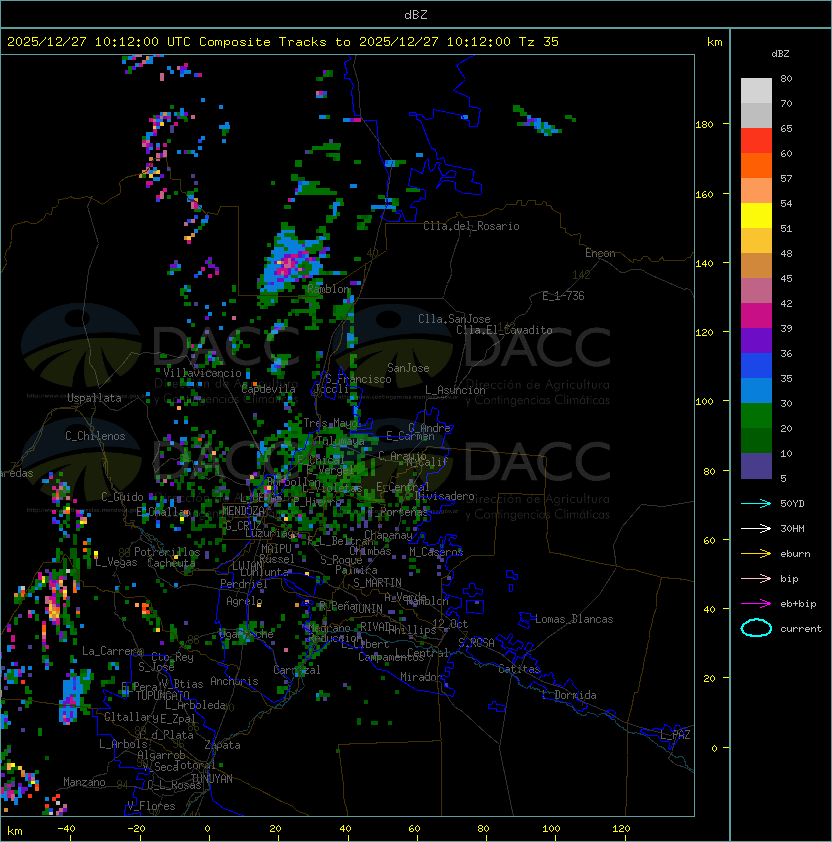Click the Villavicencio place label
The height and width of the screenshot is (842, 832).
tap(202, 373)
